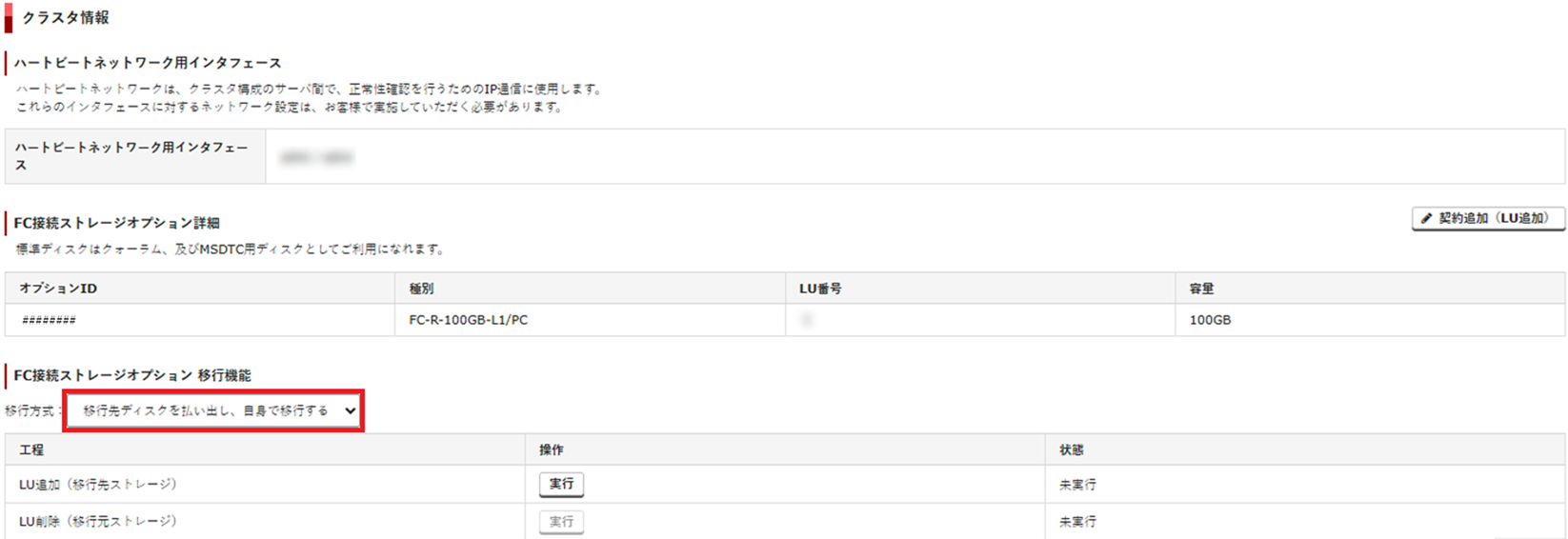The height and width of the screenshot is (539, 1568).
Task: Click the FC接続ストレージオプション詳細 section heading
Action: pyautogui.click(x=116, y=223)
